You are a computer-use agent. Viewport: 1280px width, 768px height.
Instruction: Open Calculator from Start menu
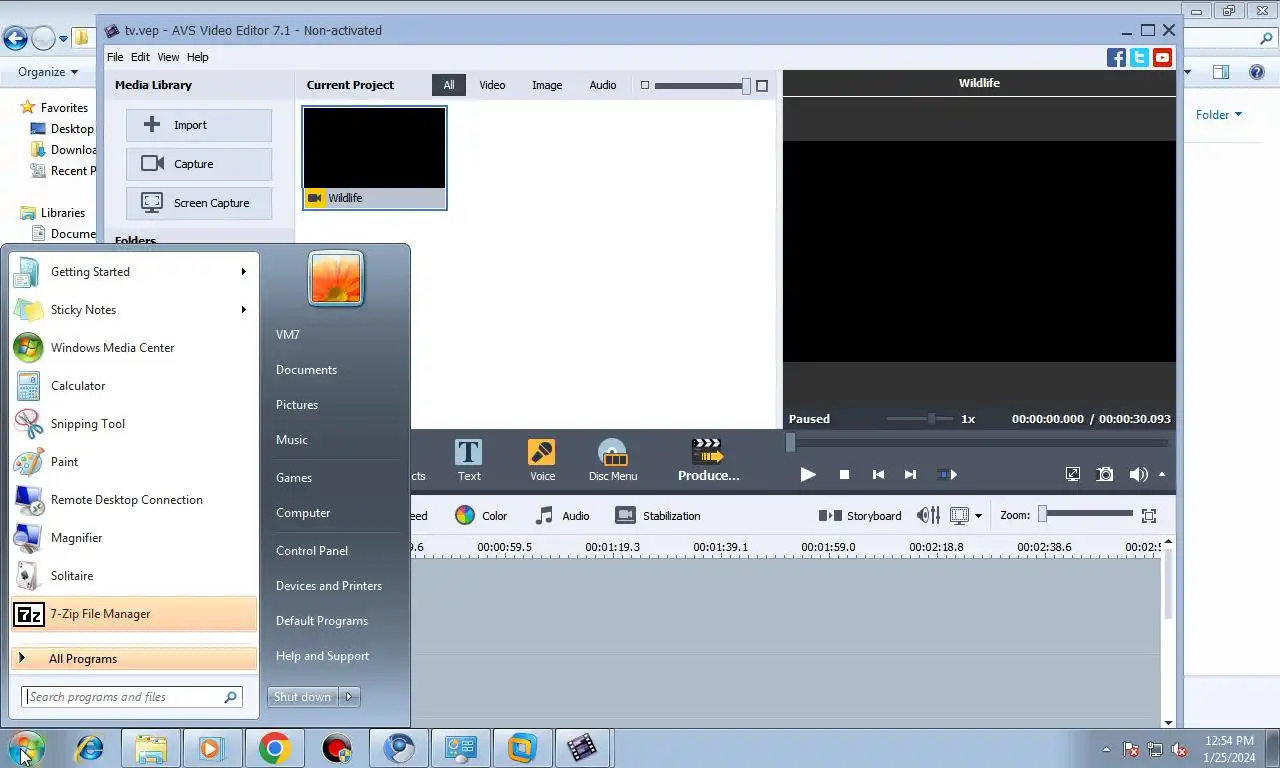click(134, 386)
